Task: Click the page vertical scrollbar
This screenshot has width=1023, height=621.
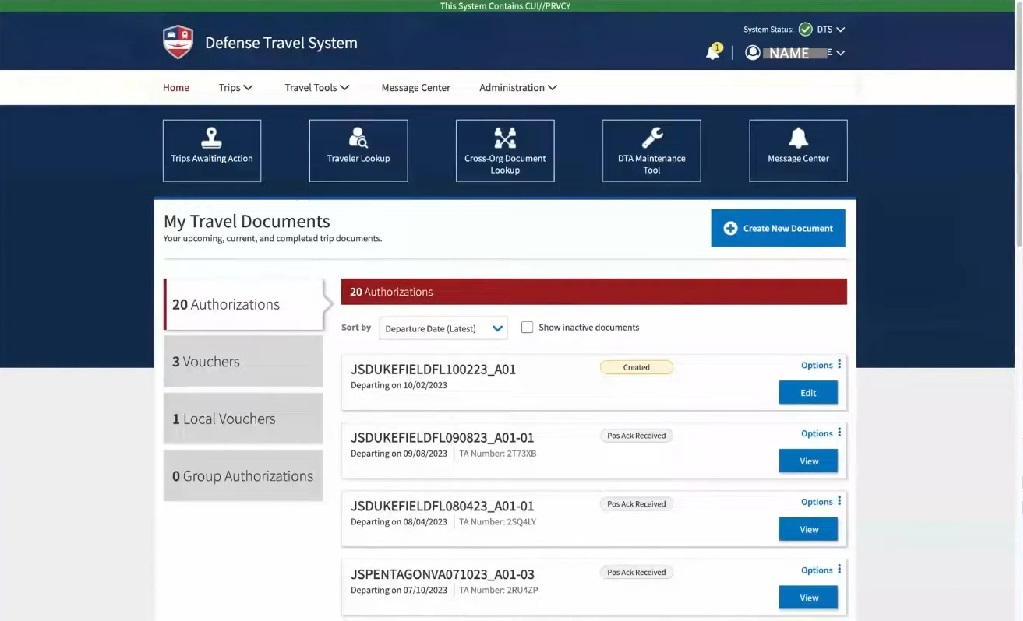Action: (1018, 124)
